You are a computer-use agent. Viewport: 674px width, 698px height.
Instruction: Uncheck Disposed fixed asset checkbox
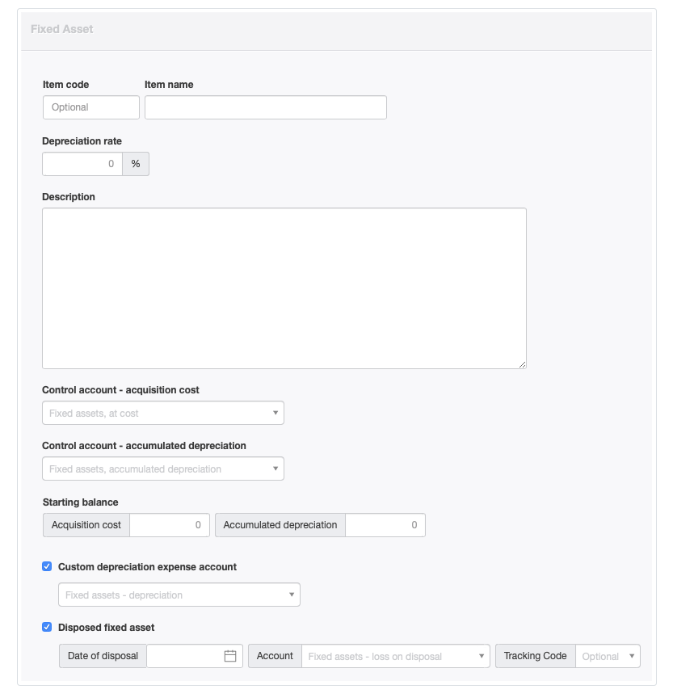[47, 627]
